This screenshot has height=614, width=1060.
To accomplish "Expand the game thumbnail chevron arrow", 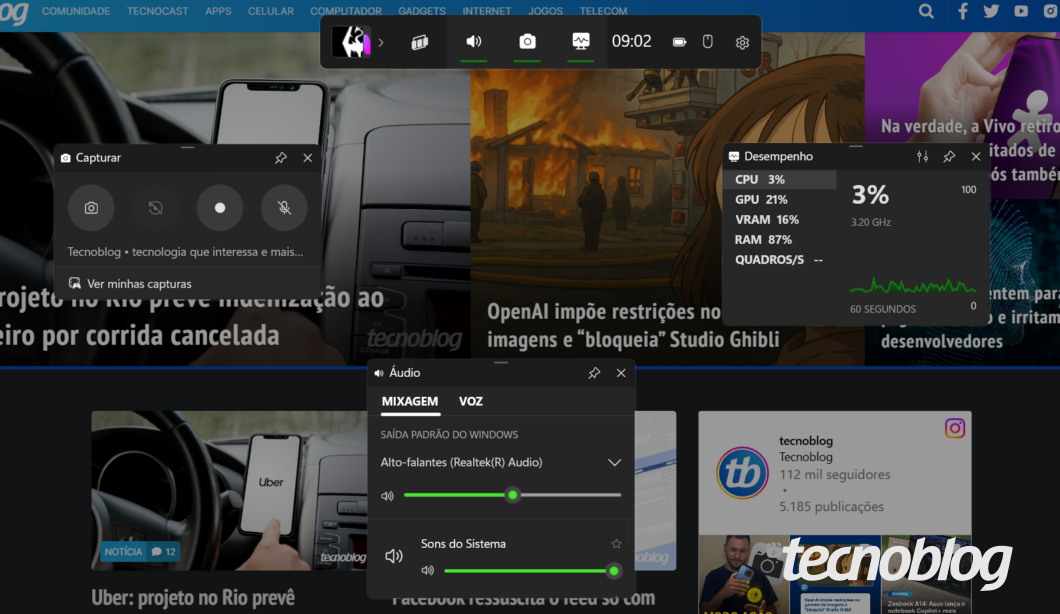I will coord(381,42).
